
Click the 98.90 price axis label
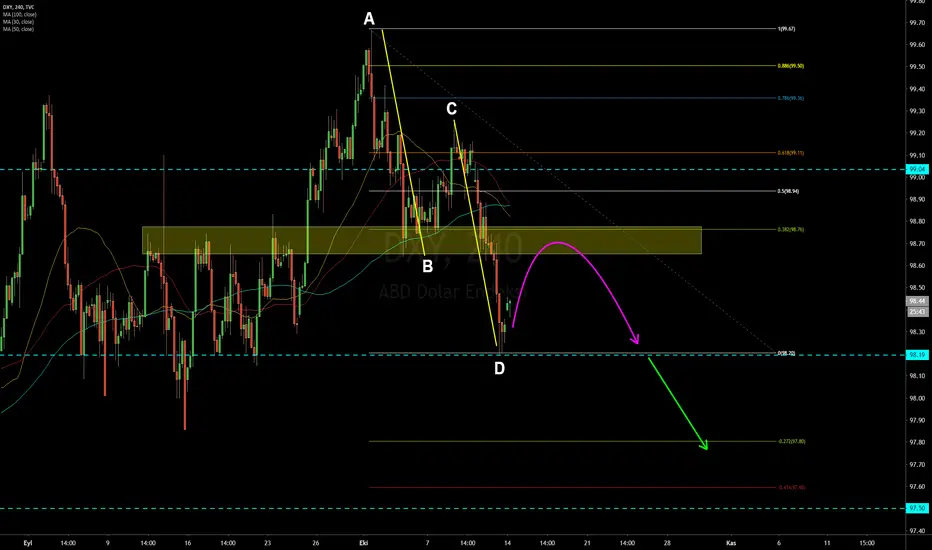tap(917, 199)
